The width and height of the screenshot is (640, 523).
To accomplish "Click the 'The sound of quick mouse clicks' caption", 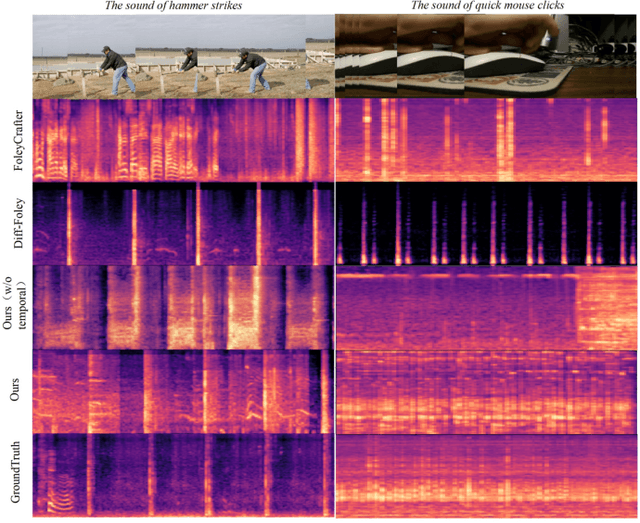I will pyautogui.click(x=484, y=7).
